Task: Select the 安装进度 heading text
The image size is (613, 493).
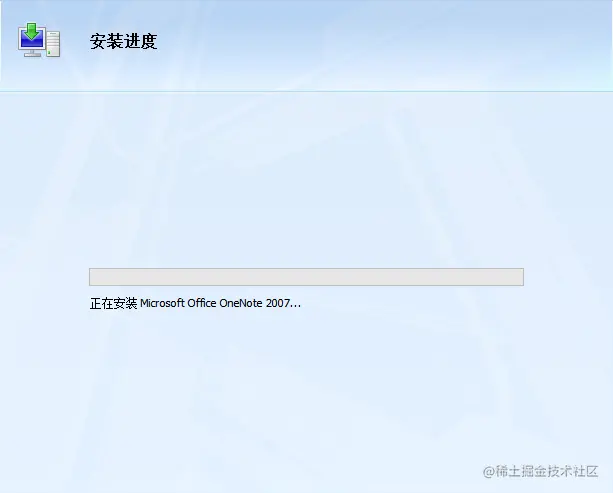Action: [x=124, y=41]
